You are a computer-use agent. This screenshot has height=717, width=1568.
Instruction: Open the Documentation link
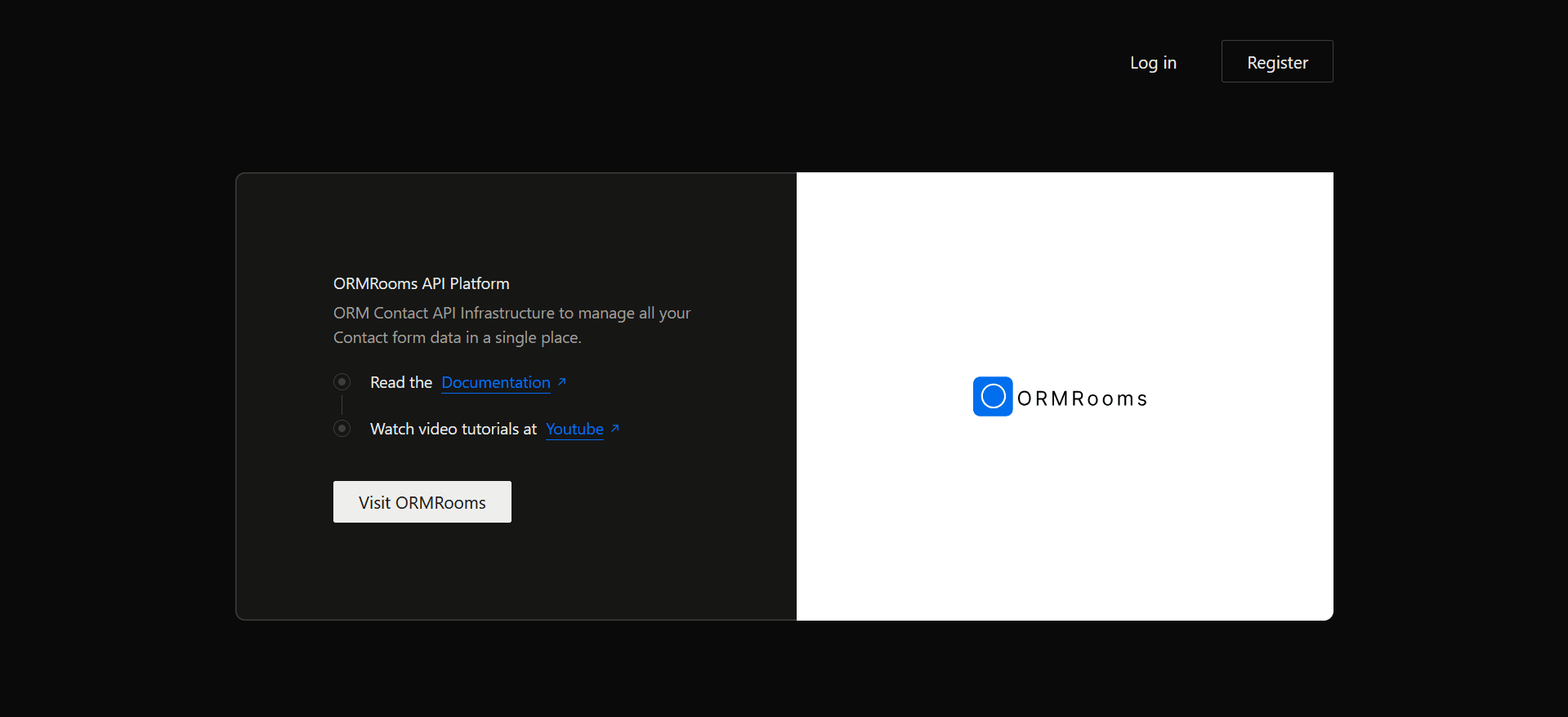(x=495, y=382)
